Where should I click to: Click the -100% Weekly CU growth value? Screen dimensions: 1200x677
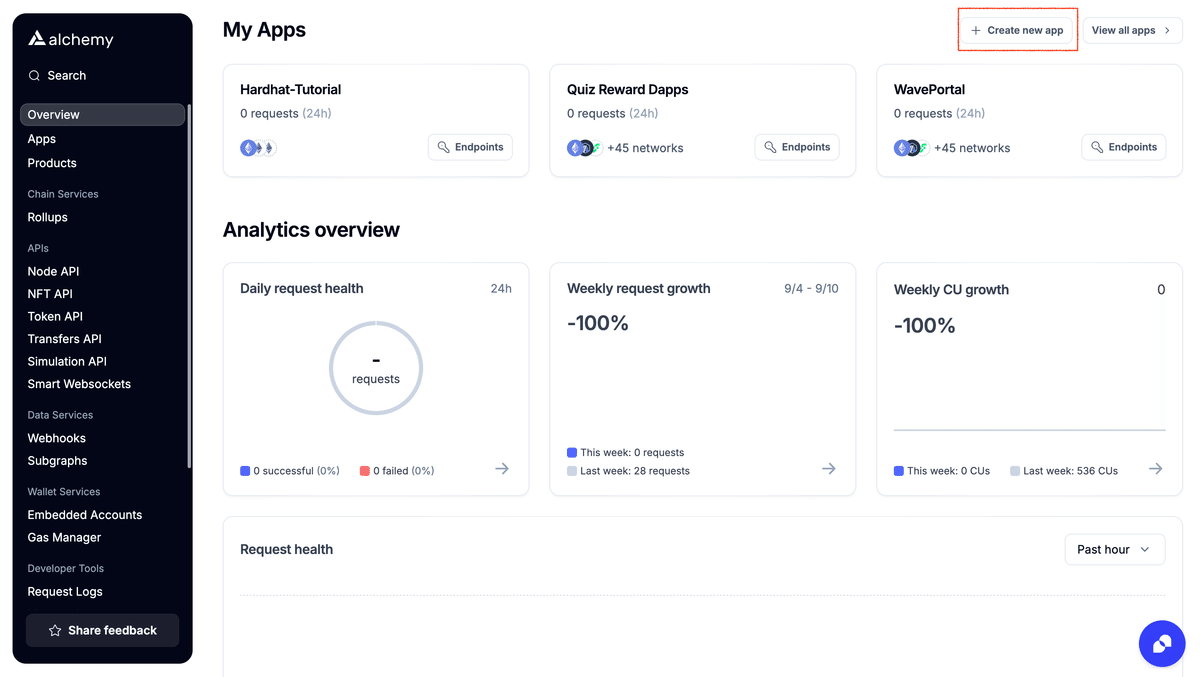[x=925, y=326]
